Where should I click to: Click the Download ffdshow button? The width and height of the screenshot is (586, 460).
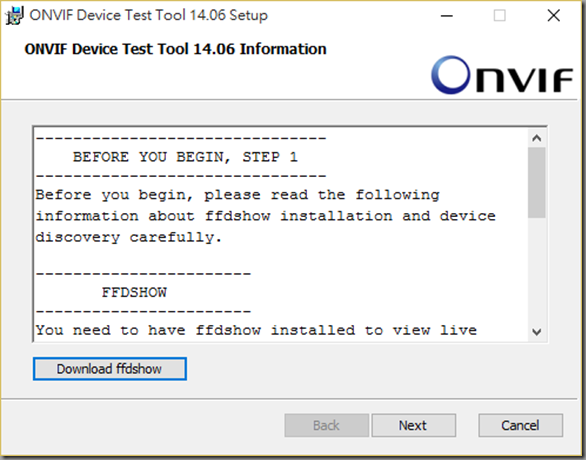110,369
